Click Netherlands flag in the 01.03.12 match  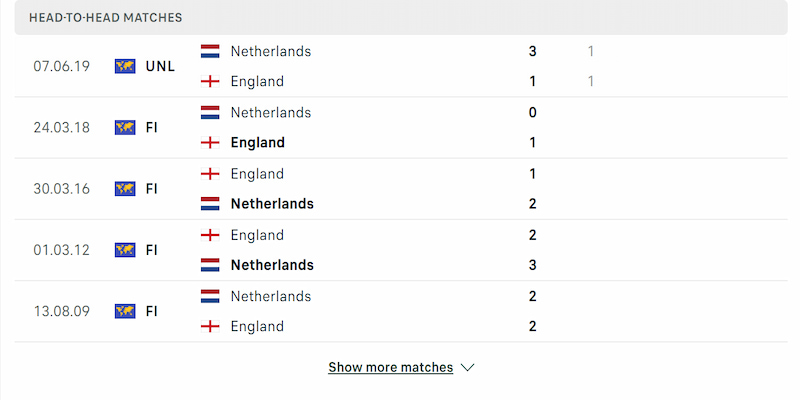click(x=210, y=265)
